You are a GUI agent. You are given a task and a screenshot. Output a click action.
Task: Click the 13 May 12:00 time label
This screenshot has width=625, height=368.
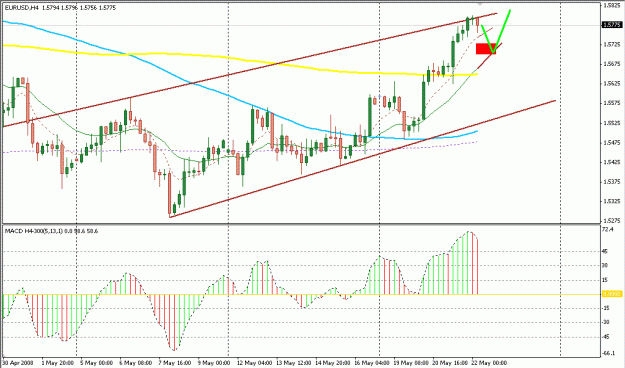point(293,363)
